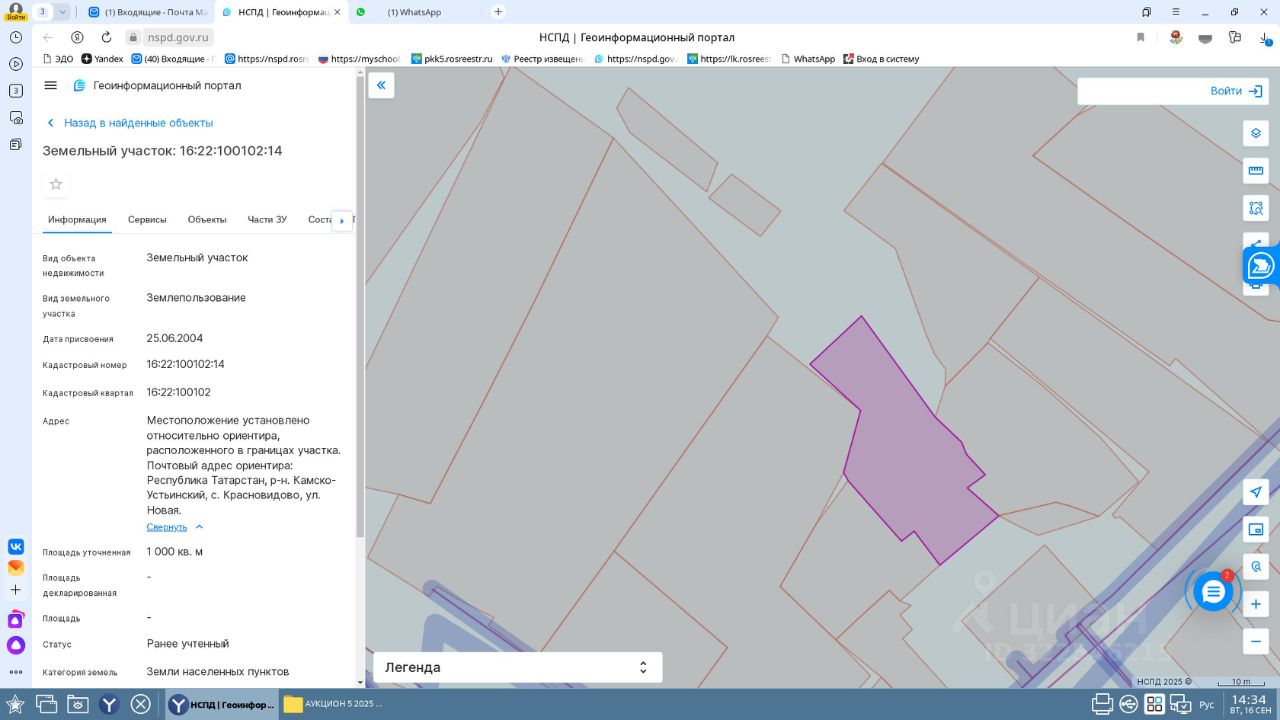Click Назад в найденные объекты link
1280x720 pixels.
point(130,123)
